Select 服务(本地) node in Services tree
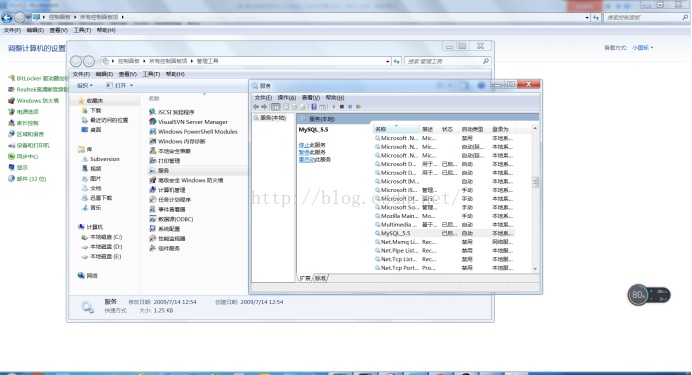692x375 pixels. pyautogui.click(x=270, y=118)
